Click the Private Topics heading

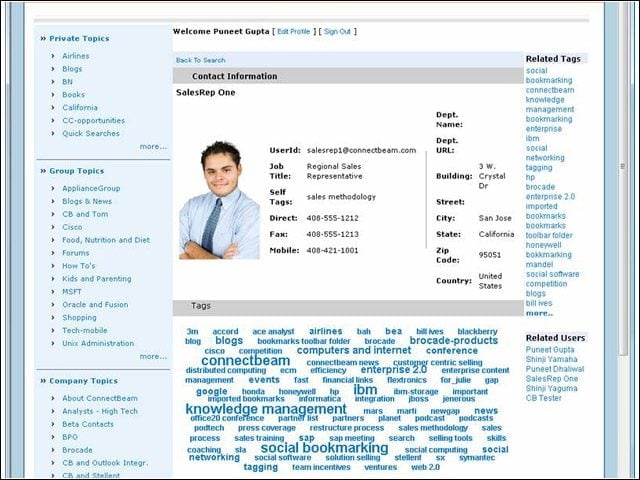click(79, 39)
